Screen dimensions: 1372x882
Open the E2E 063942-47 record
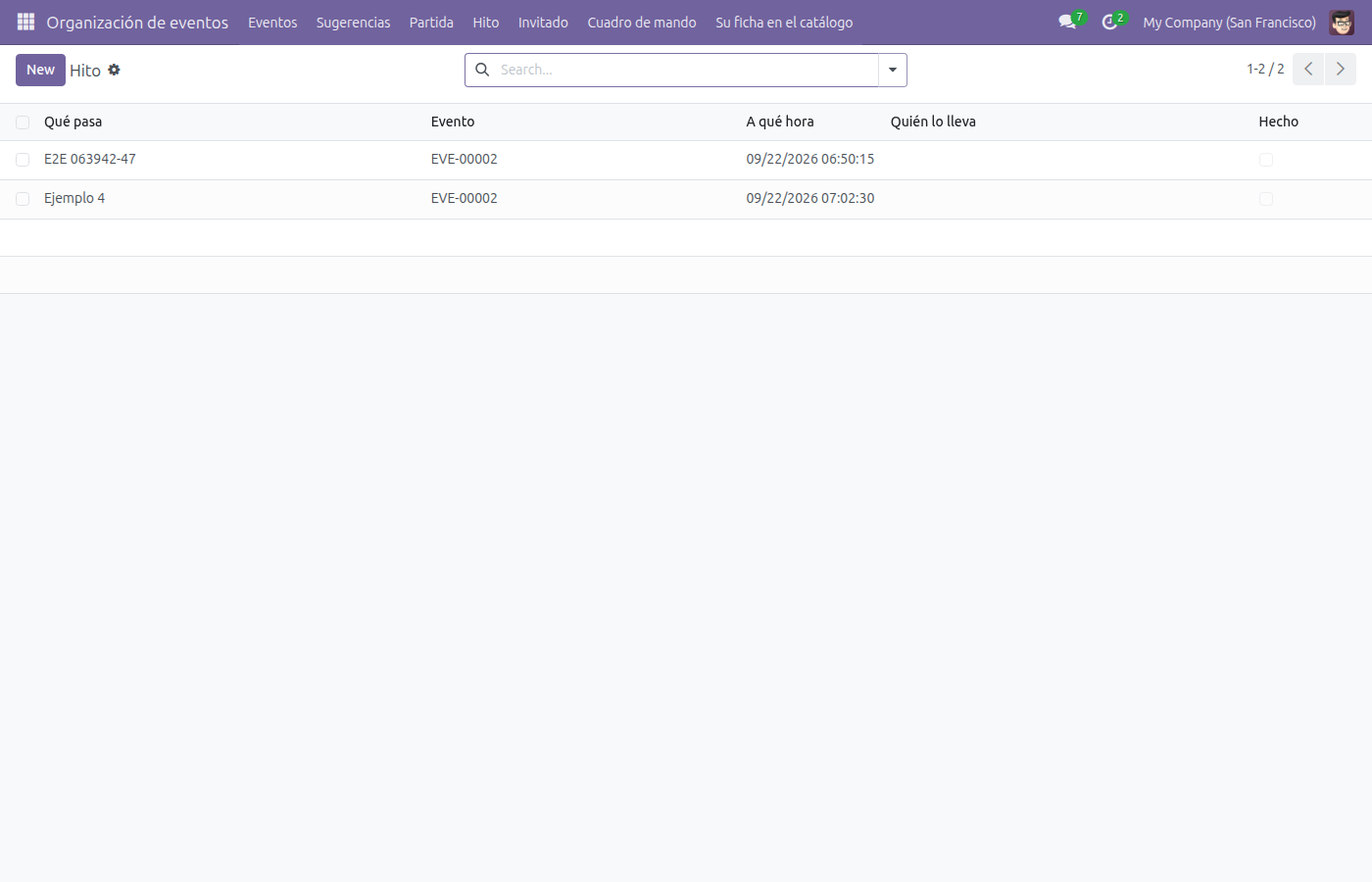pyautogui.click(x=90, y=159)
